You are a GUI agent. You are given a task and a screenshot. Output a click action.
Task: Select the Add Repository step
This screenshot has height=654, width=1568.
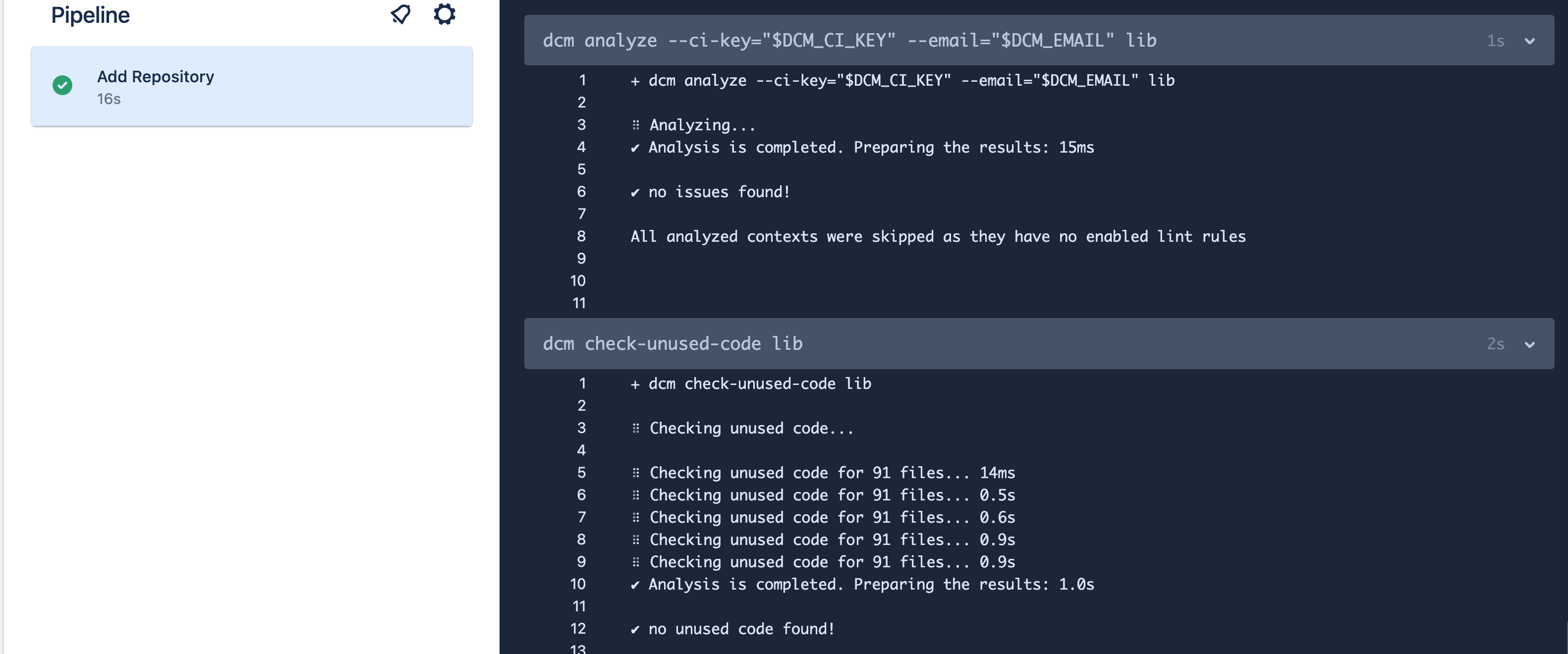coord(251,86)
